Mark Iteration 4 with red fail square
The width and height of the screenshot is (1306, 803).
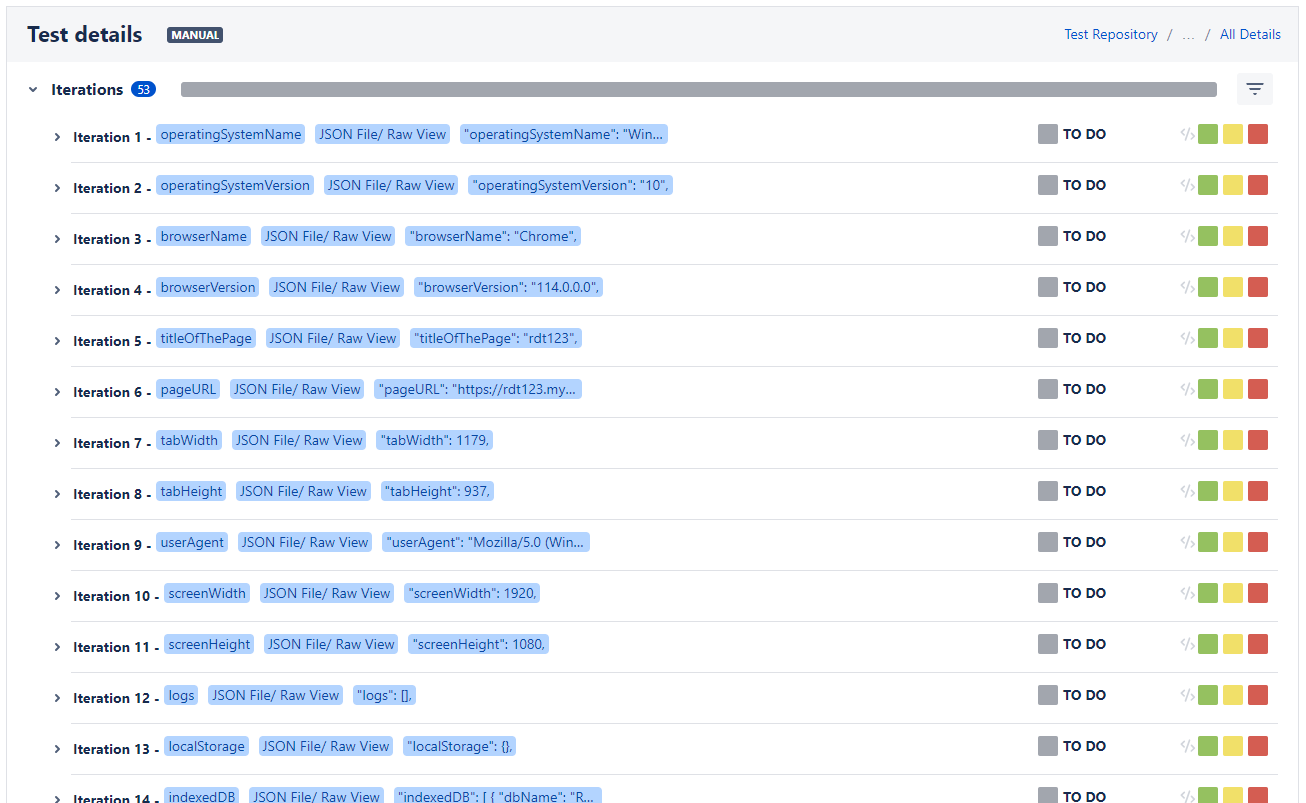pyautogui.click(x=1257, y=287)
